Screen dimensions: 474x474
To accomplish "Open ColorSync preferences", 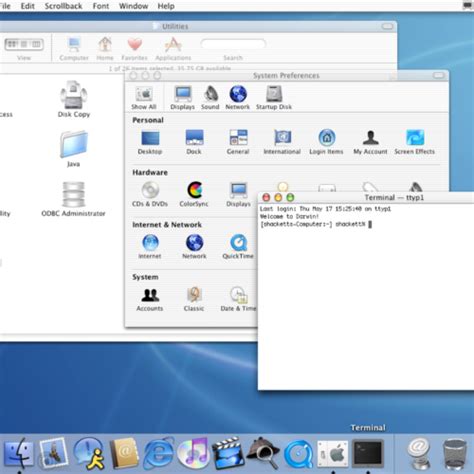I will point(194,194).
